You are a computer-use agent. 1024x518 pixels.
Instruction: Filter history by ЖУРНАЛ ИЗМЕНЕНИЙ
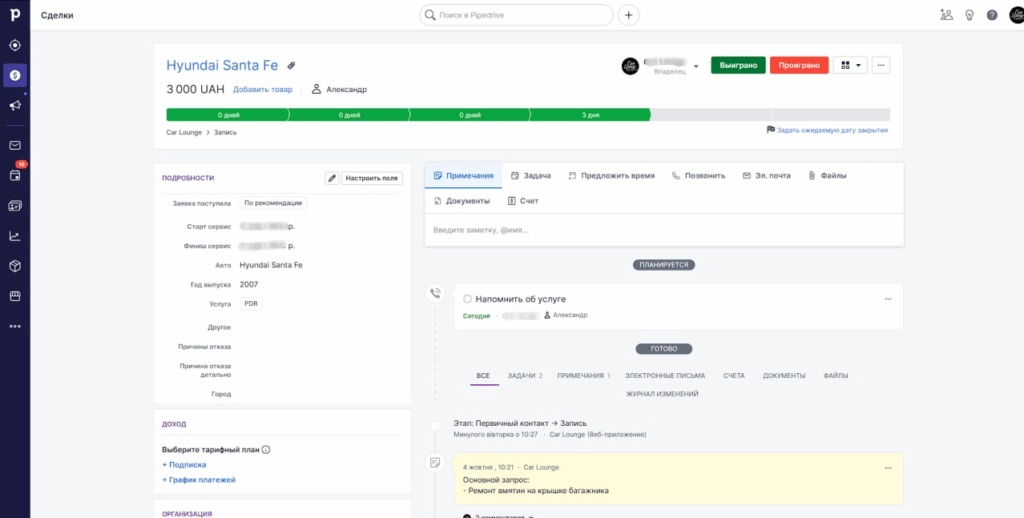coord(662,394)
